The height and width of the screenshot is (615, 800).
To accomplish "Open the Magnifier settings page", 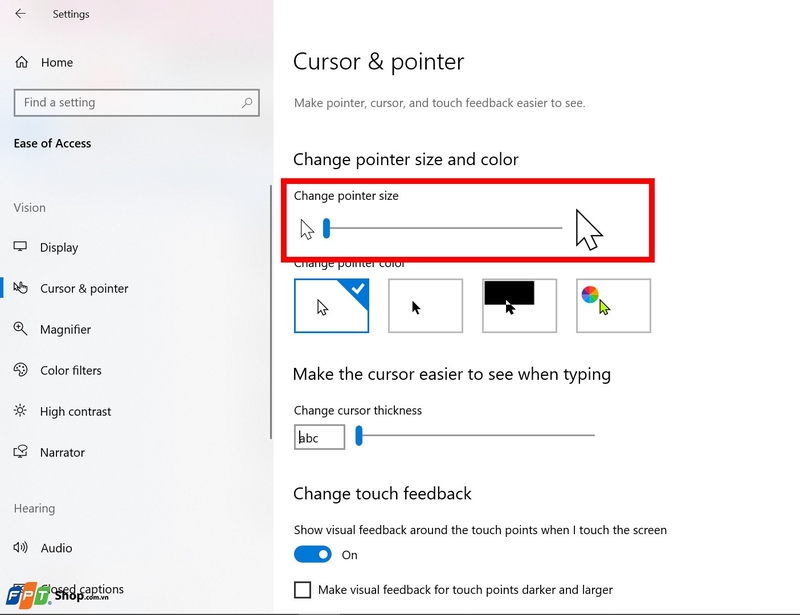I will pyautogui.click(x=65, y=330).
